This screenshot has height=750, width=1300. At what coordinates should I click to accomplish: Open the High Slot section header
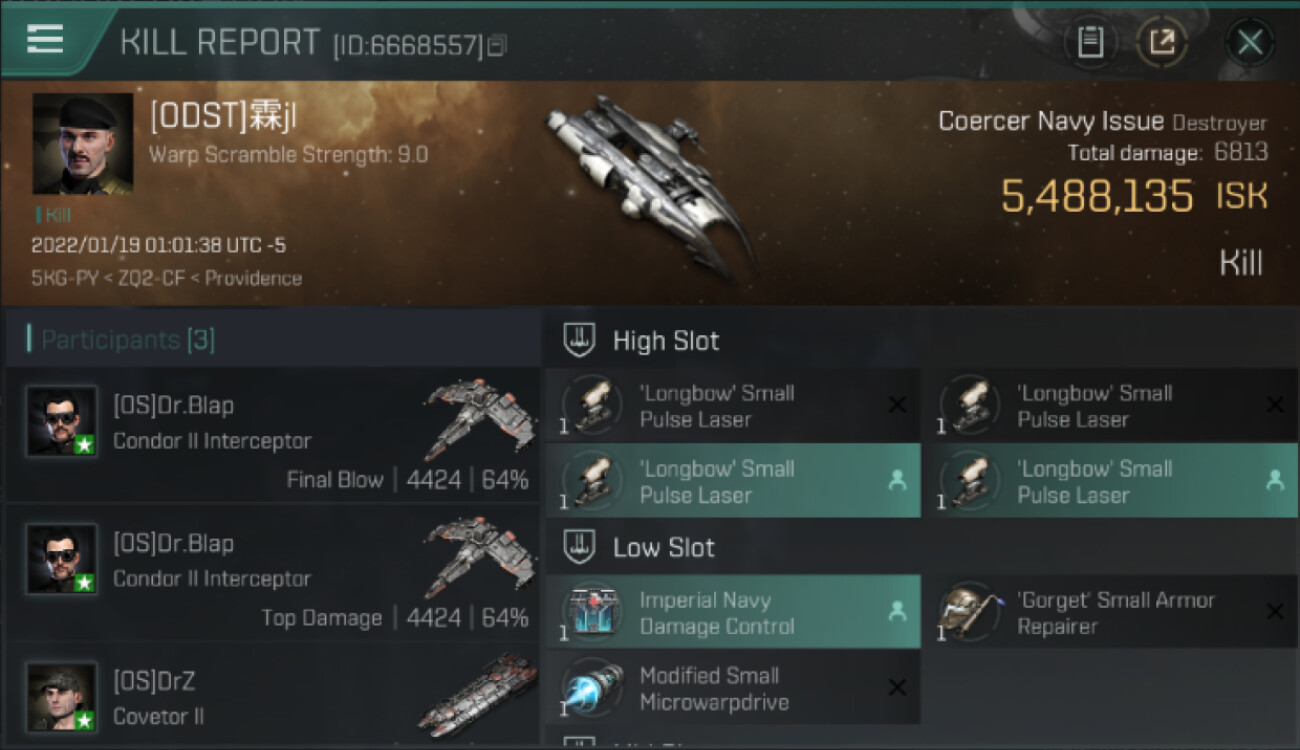[665, 341]
